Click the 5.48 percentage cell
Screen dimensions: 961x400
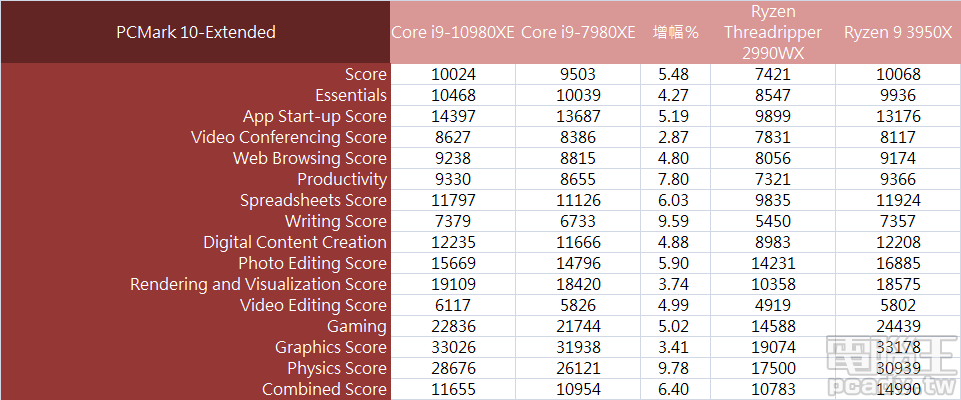click(675, 75)
